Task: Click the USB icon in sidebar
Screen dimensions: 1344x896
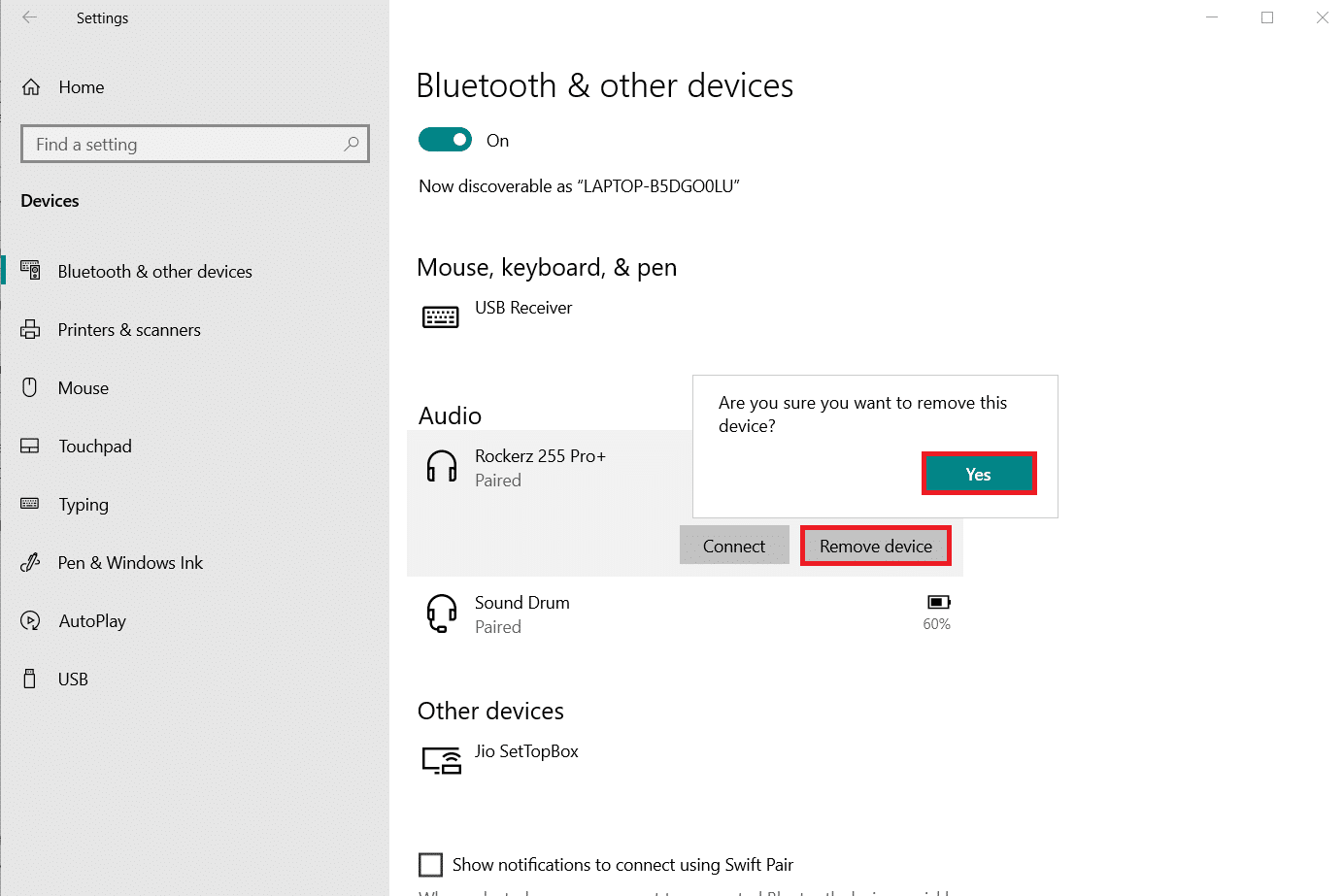Action: pyautogui.click(x=30, y=679)
